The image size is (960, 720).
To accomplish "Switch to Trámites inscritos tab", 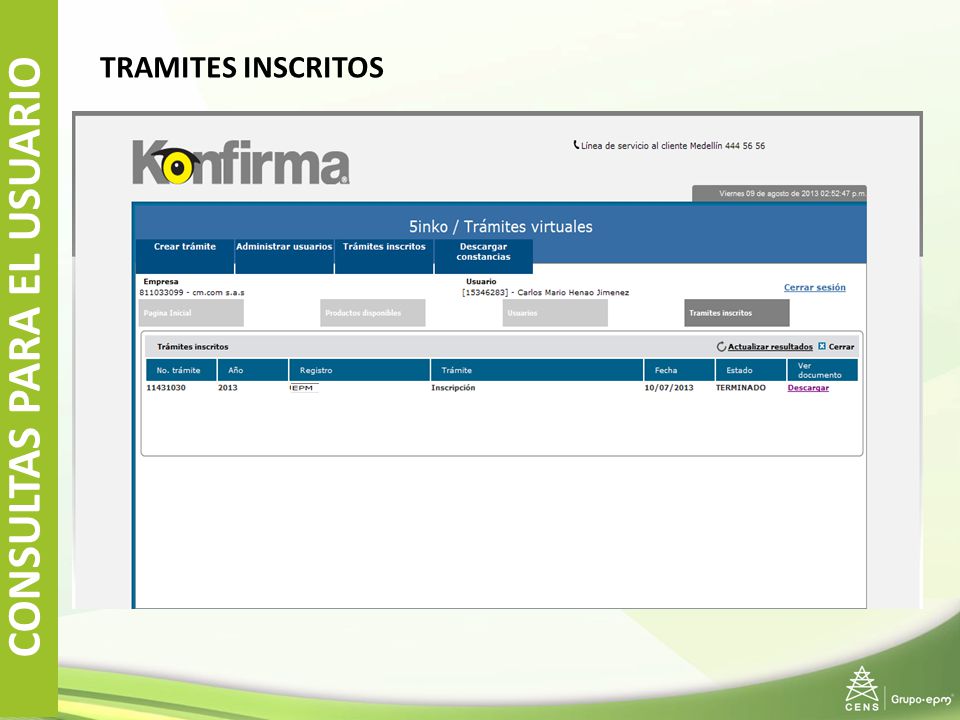I will 384,255.
